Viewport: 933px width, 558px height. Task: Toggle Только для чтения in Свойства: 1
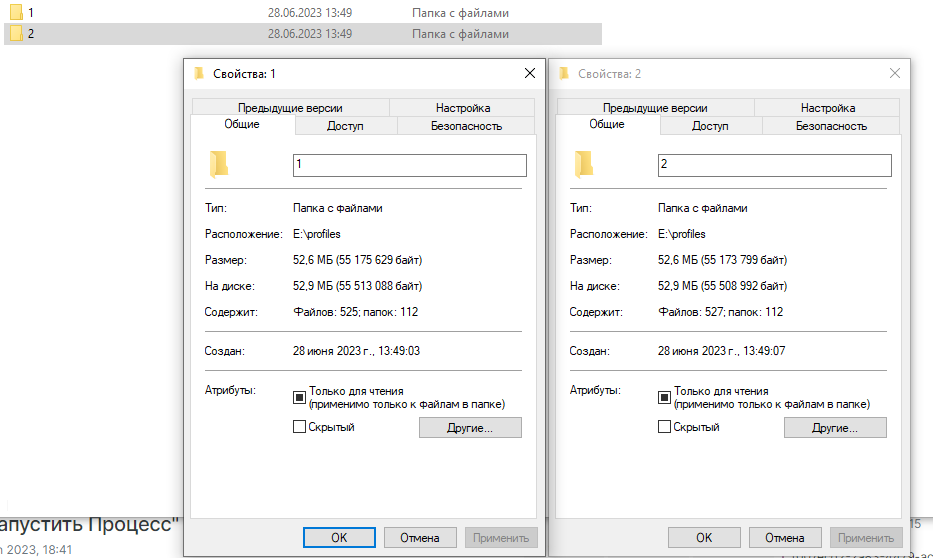tap(299, 397)
